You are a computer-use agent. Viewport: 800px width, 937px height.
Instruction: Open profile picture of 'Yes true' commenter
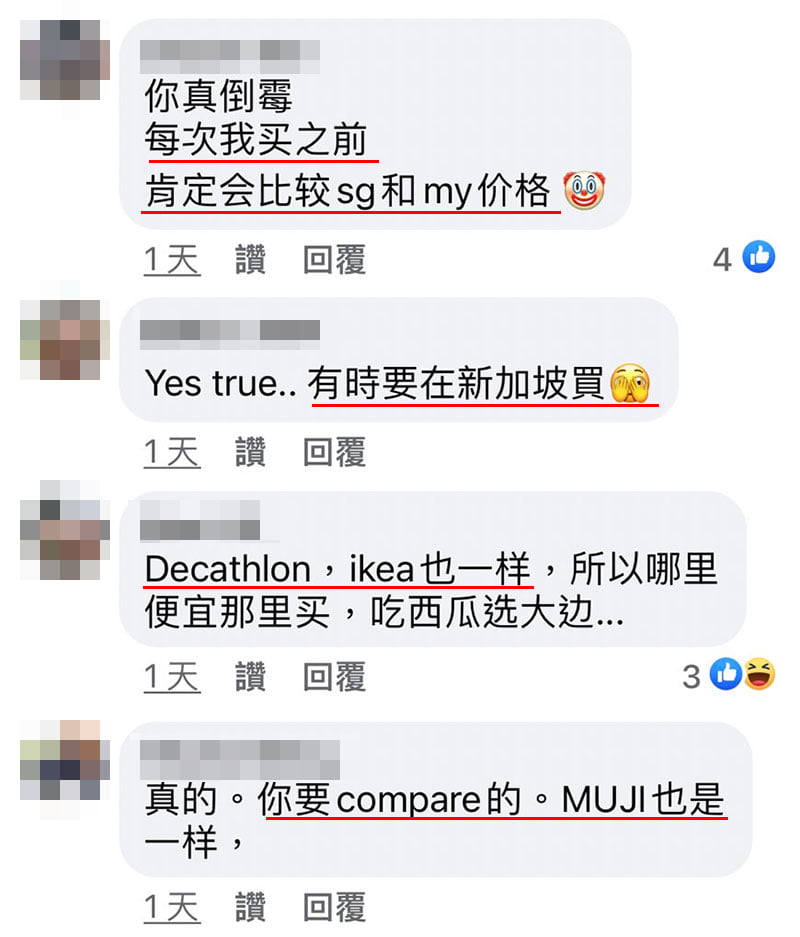click(x=65, y=339)
